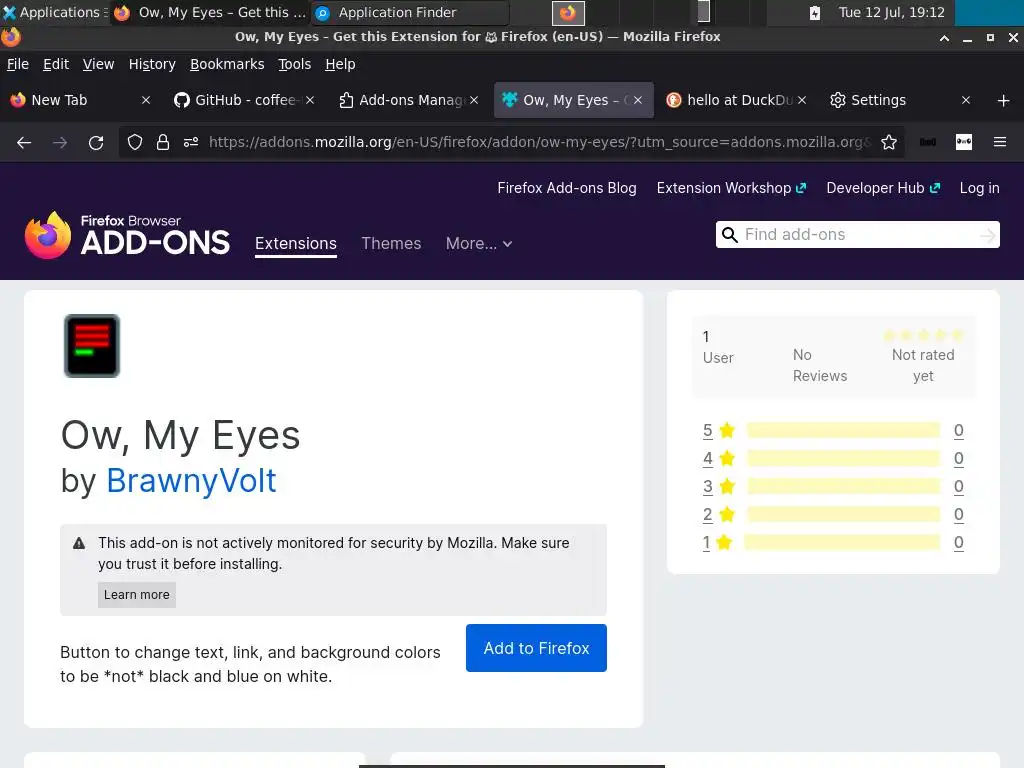Close the Settings tab
1024x768 pixels.
(966, 100)
